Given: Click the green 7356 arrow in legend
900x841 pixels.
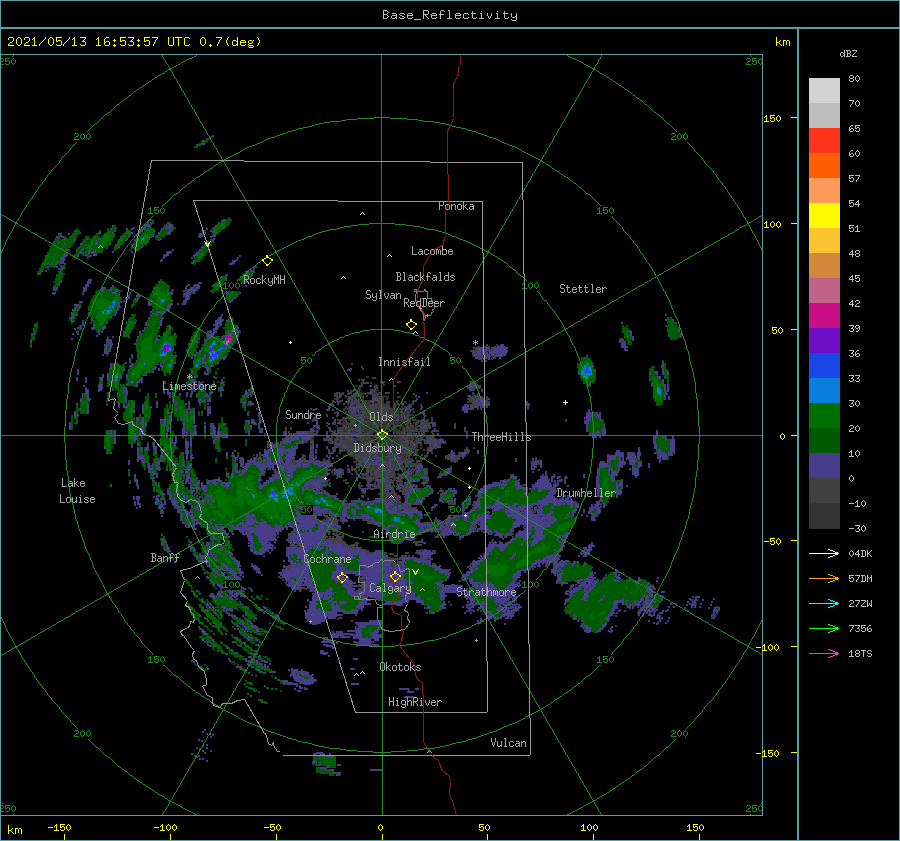Looking at the screenshot, I should [824, 629].
